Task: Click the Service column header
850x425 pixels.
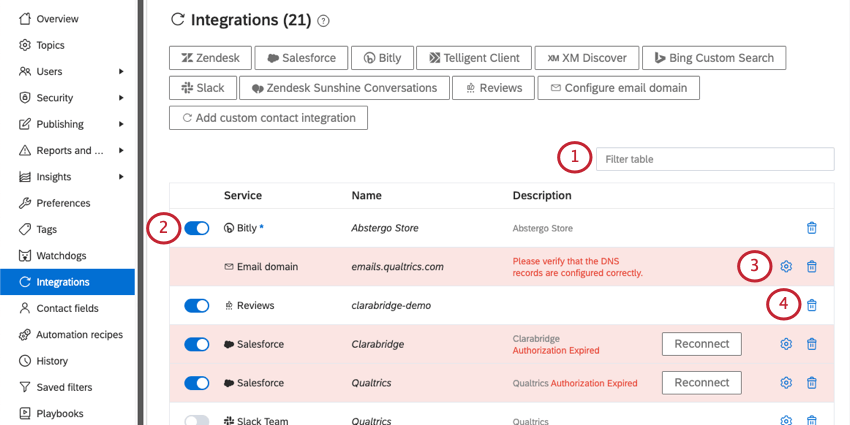Action: tap(243, 195)
